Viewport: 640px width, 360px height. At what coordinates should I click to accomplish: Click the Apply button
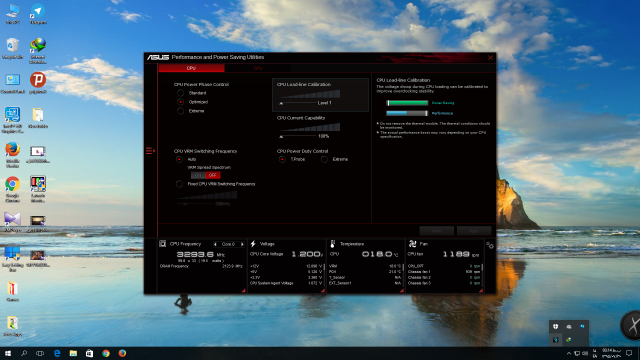click(474, 231)
